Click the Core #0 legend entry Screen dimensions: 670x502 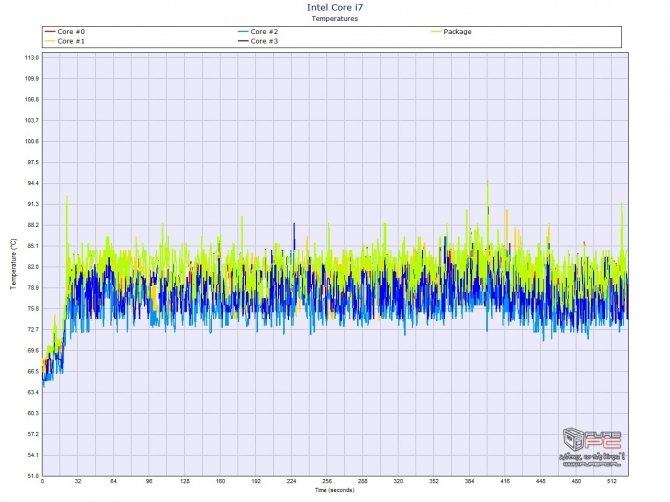[x=65, y=32]
